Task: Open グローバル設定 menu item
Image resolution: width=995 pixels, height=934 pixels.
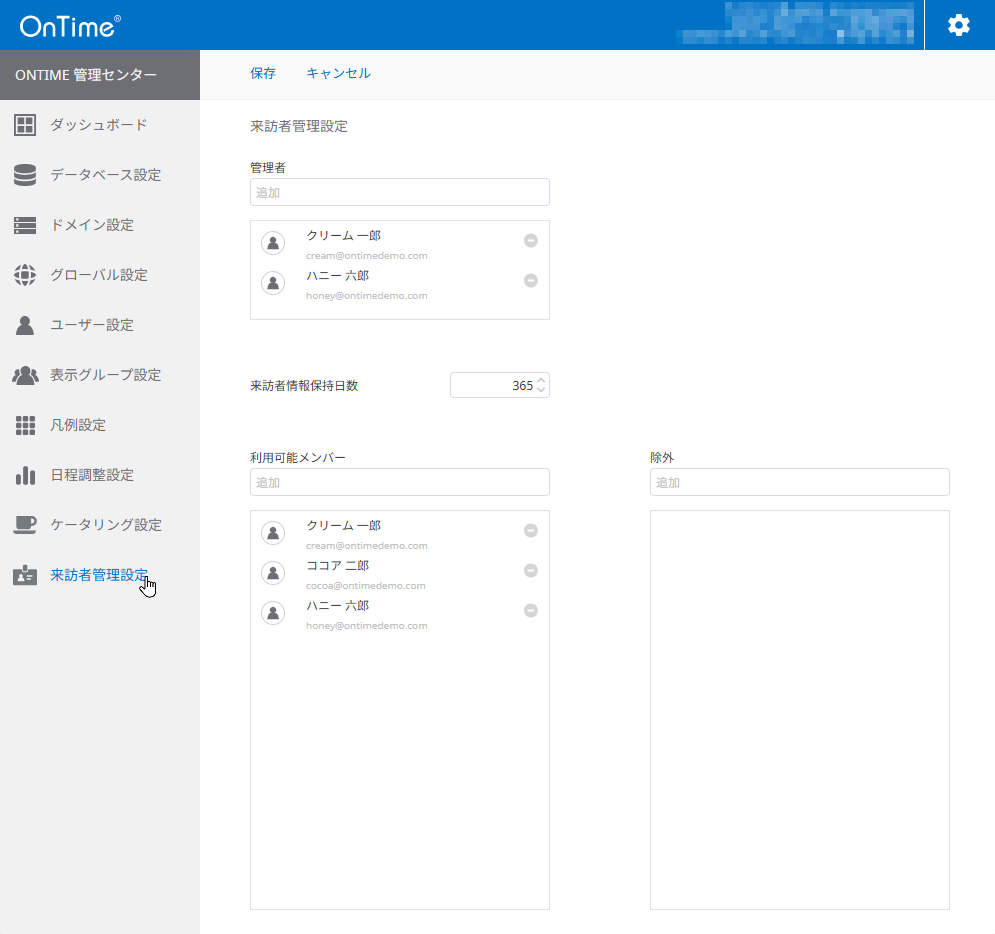Action: pos(100,275)
